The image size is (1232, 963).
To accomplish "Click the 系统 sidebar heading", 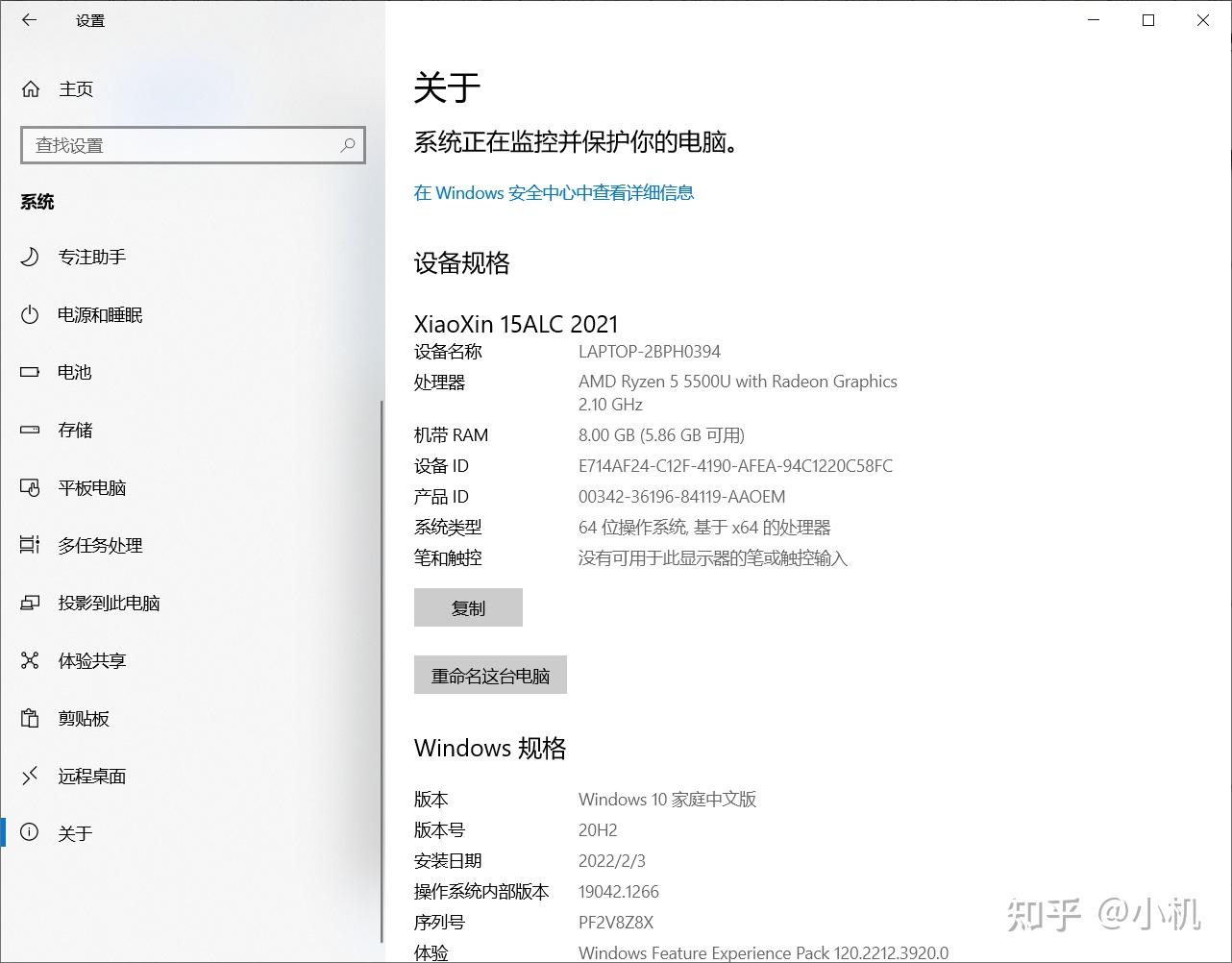I will pos(37,202).
